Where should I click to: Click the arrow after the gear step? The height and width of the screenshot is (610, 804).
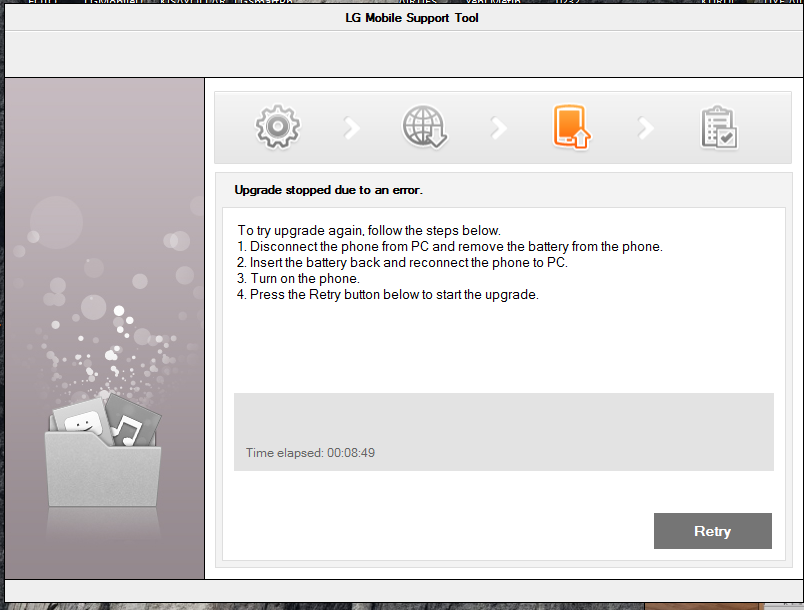point(352,128)
